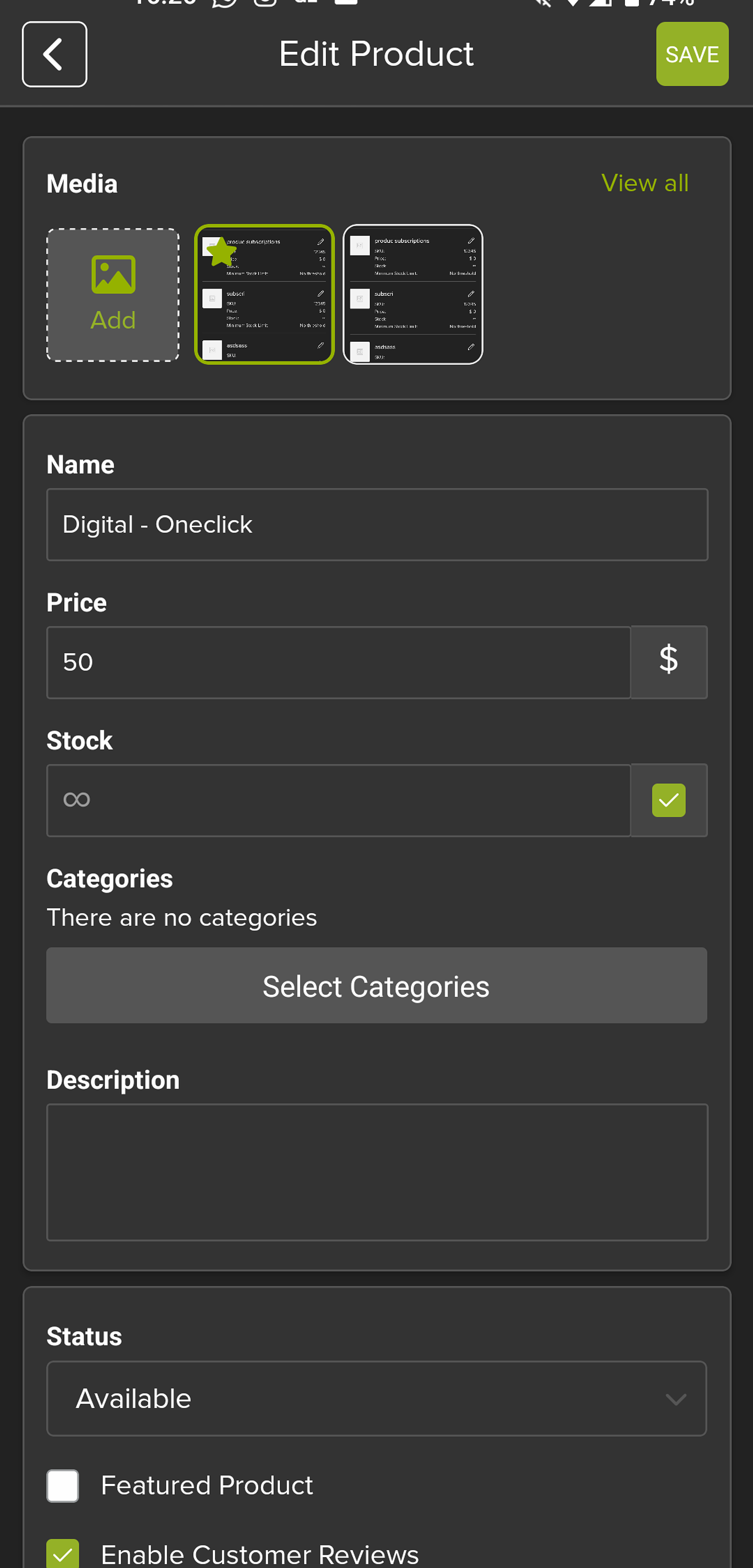The width and height of the screenshot is (753, 1568).
Task: Tap the back arrow icon
Action: (x=54, y=55)
